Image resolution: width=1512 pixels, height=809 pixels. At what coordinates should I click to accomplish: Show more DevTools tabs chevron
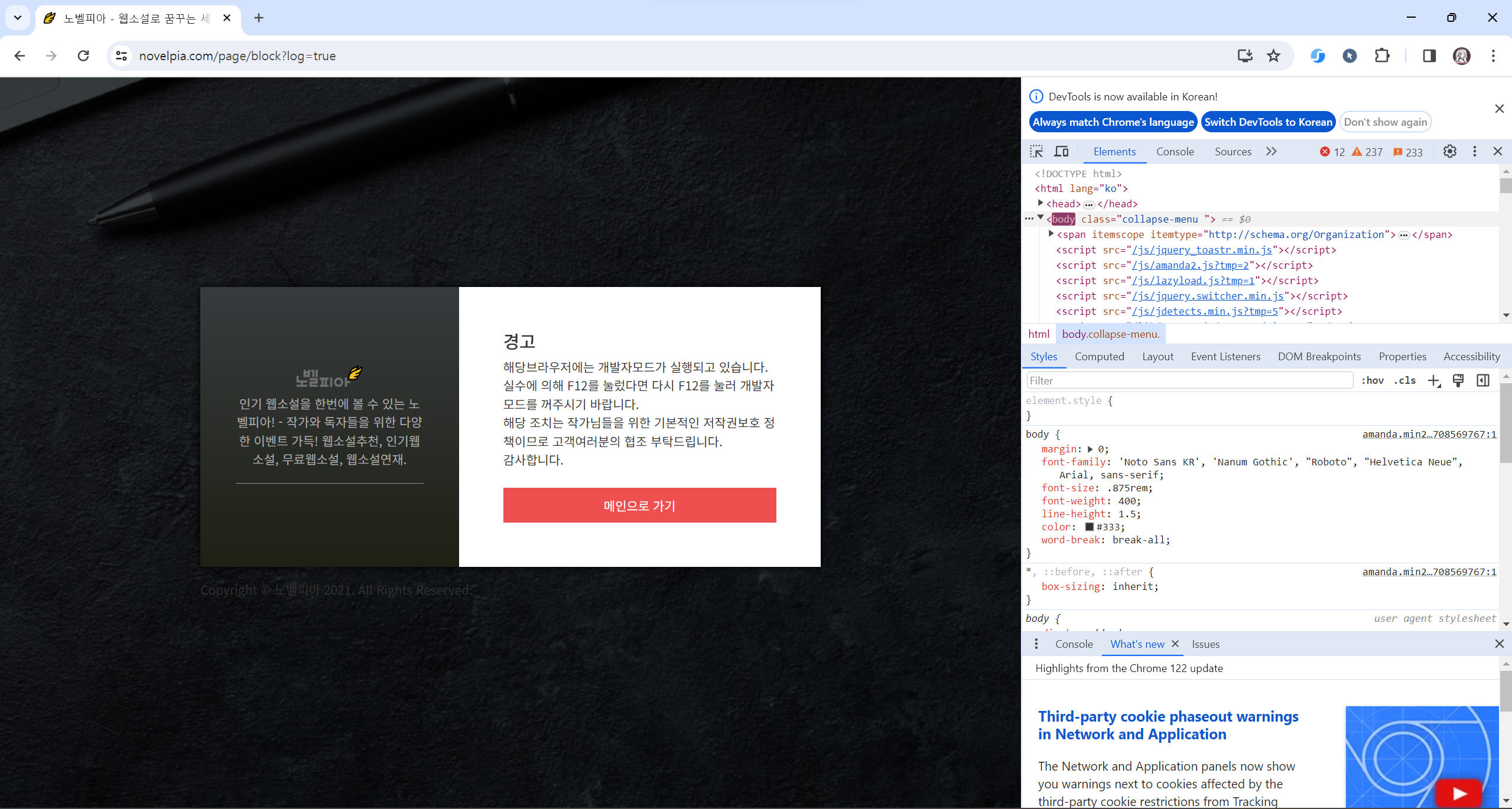click(x=1272, y=152)
